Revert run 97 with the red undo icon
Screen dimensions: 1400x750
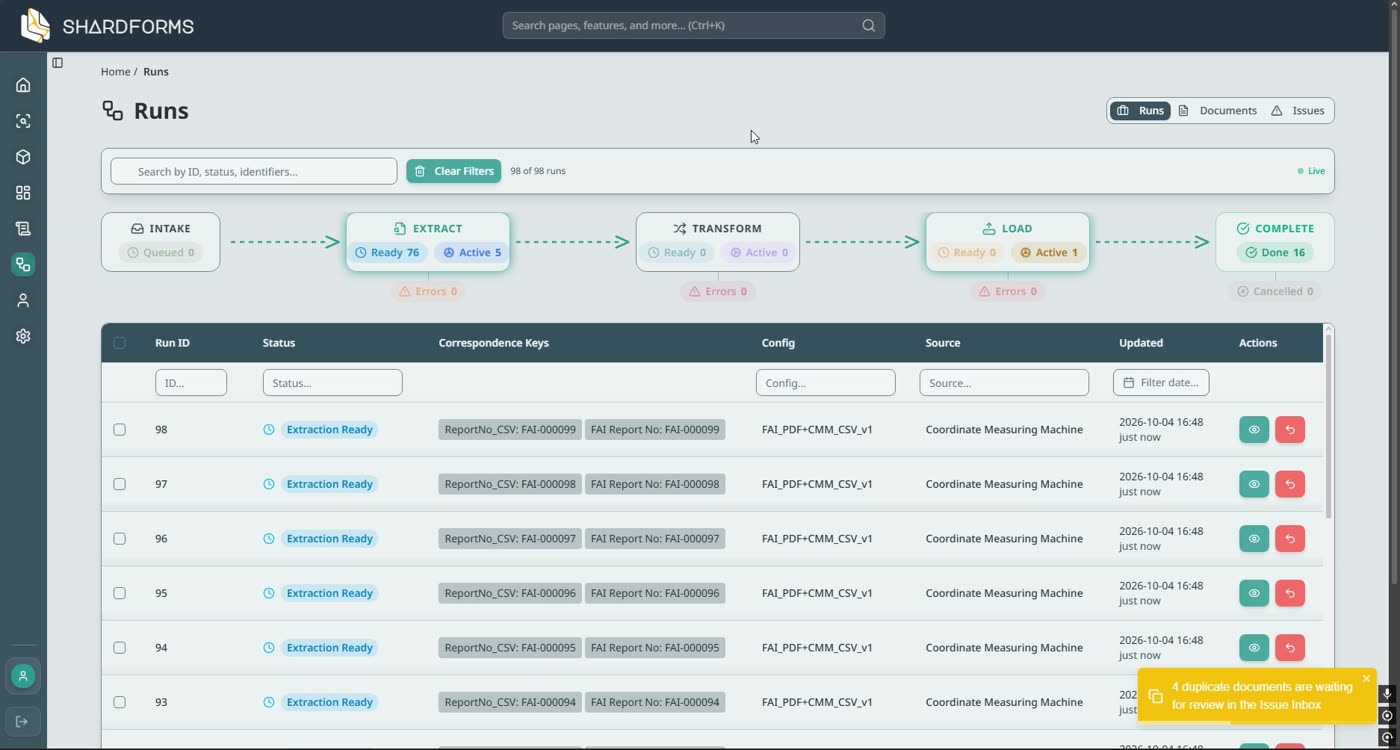(1290, 484)
